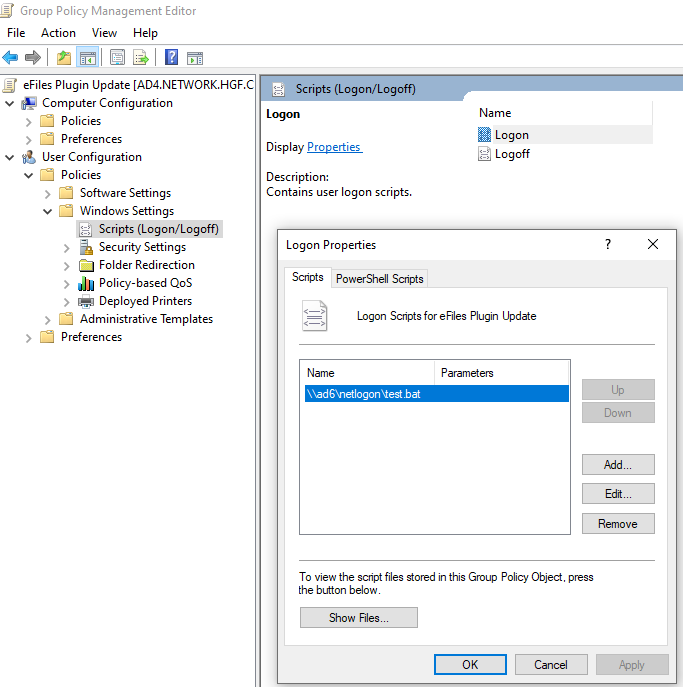Click the Add... button
683x687 pixels.
click(618, 465)
